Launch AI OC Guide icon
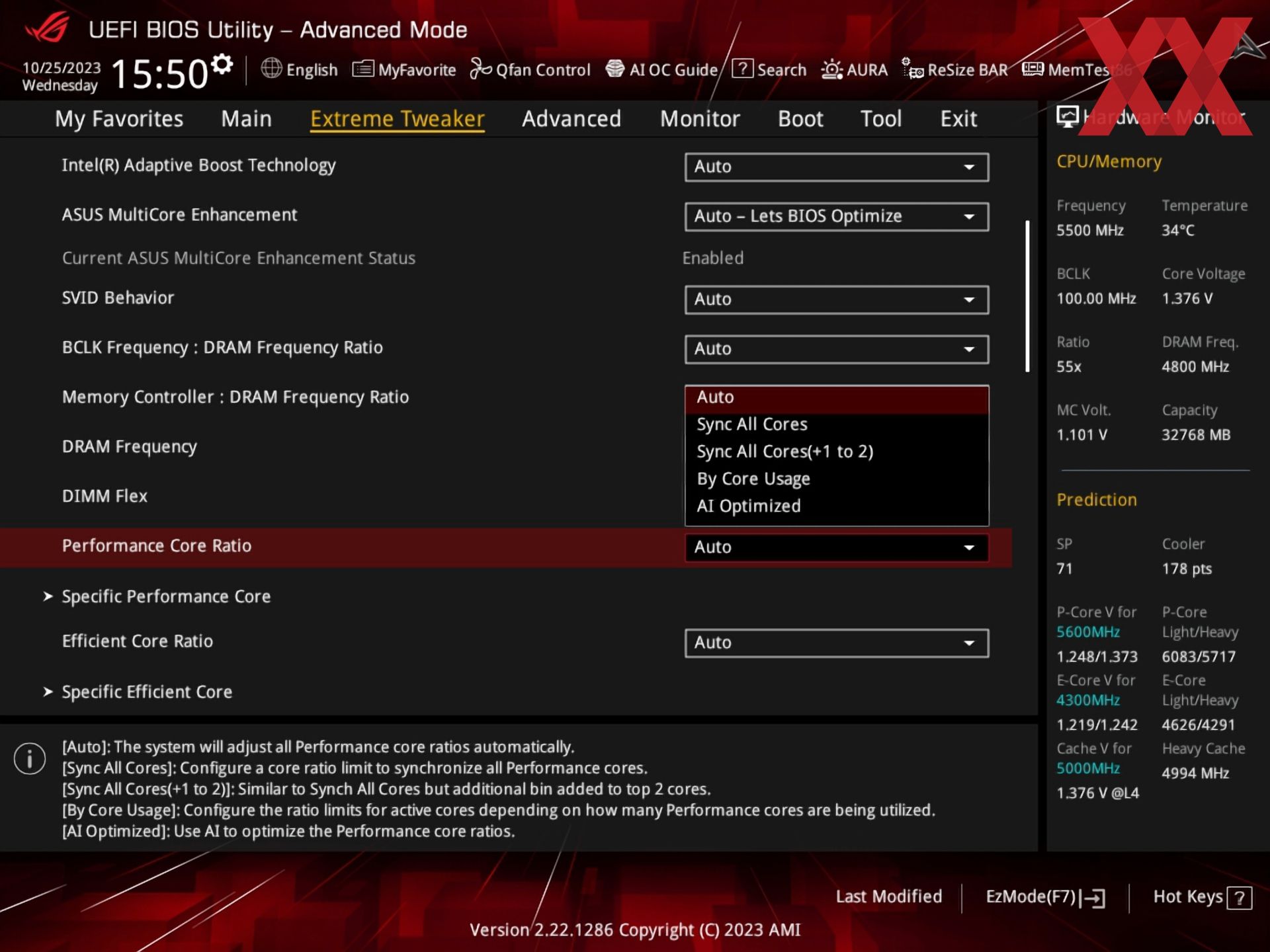This screenshot has height=952, width=1270. coord(615,69)
